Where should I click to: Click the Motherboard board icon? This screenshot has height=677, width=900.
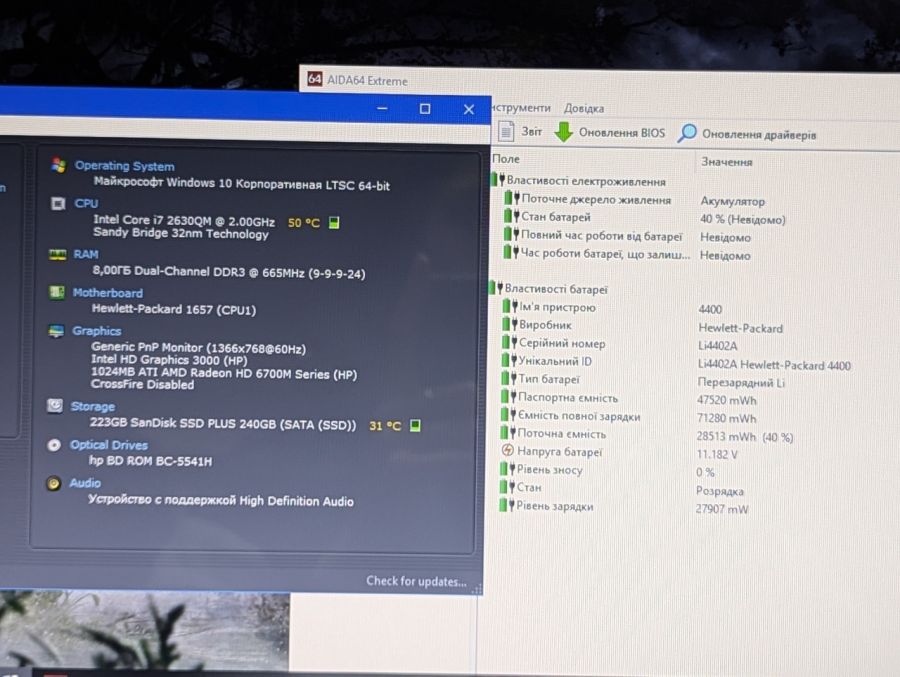pyautogui.click(x=57, y=292)
